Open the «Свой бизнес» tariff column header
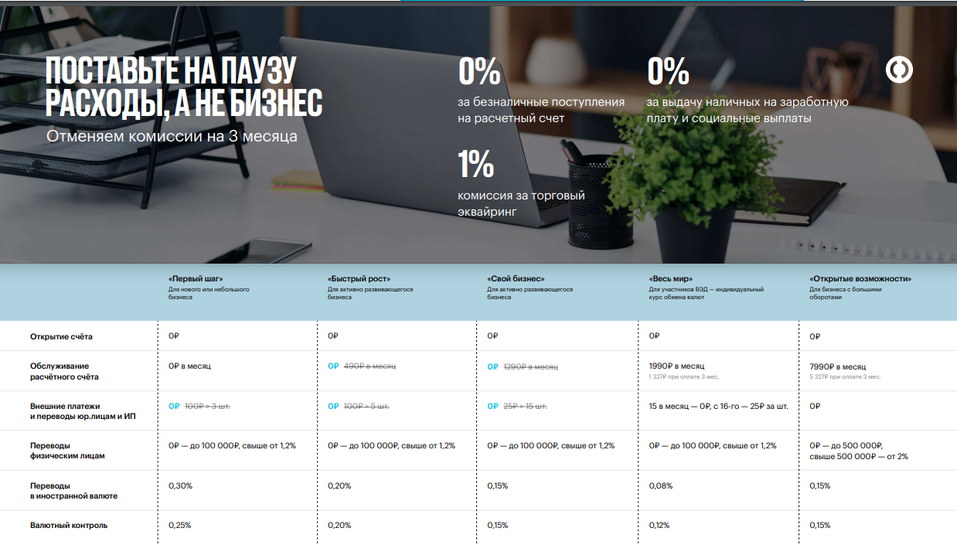This screenshot has height=545, width=957. click(x=516, y=279)
